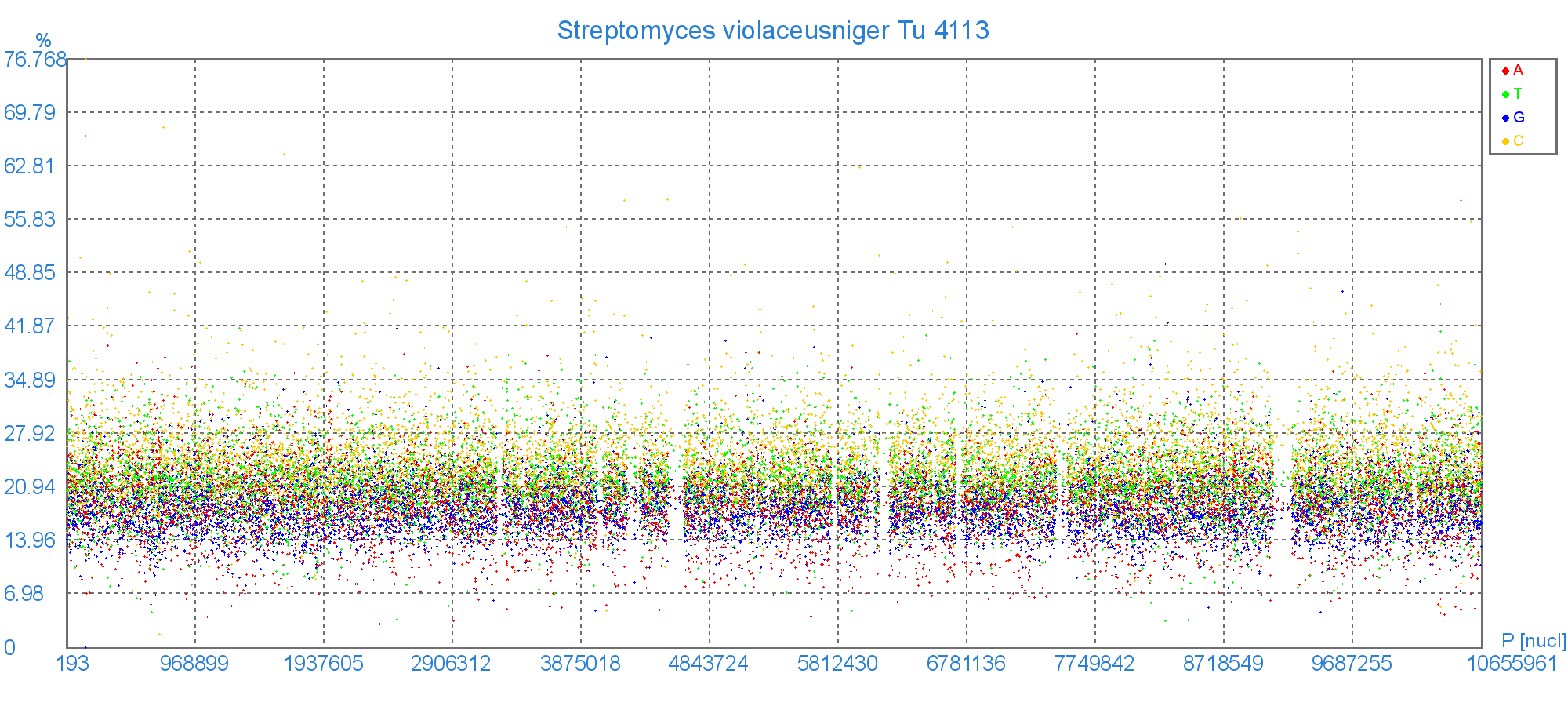
Task: Click the x-axis start value 193
Action: 73,664
